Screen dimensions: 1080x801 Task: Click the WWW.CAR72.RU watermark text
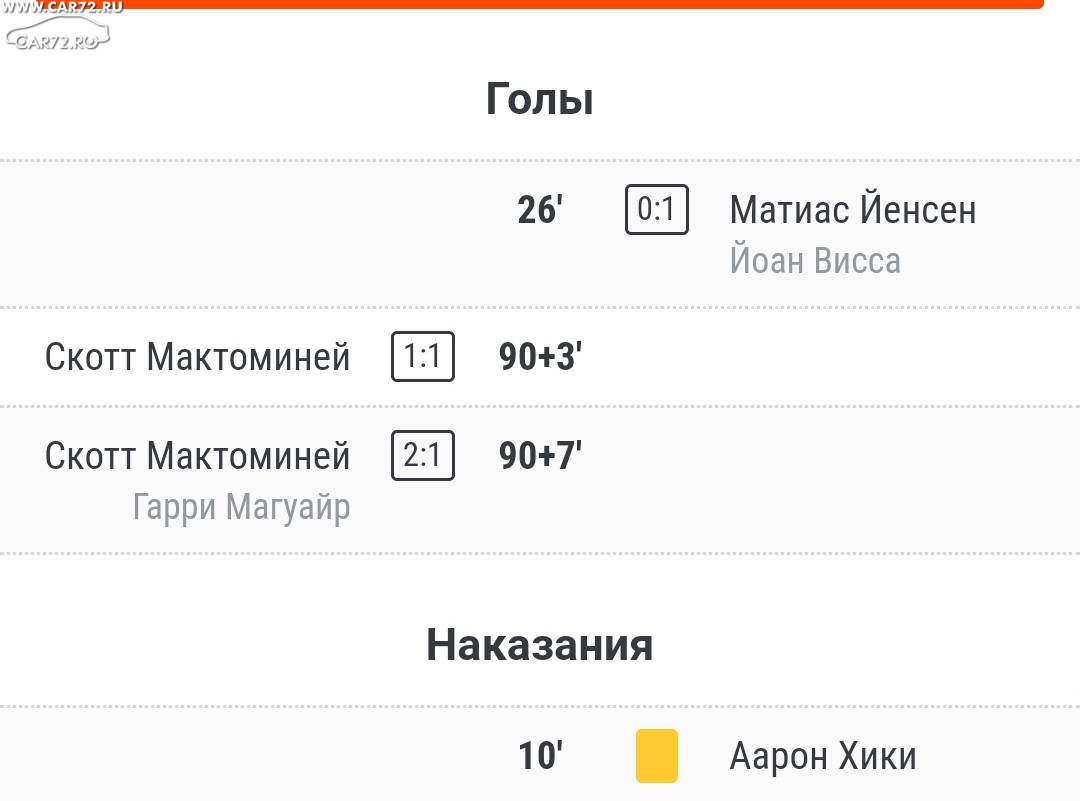pyautogui.click(x=62, y=8)
